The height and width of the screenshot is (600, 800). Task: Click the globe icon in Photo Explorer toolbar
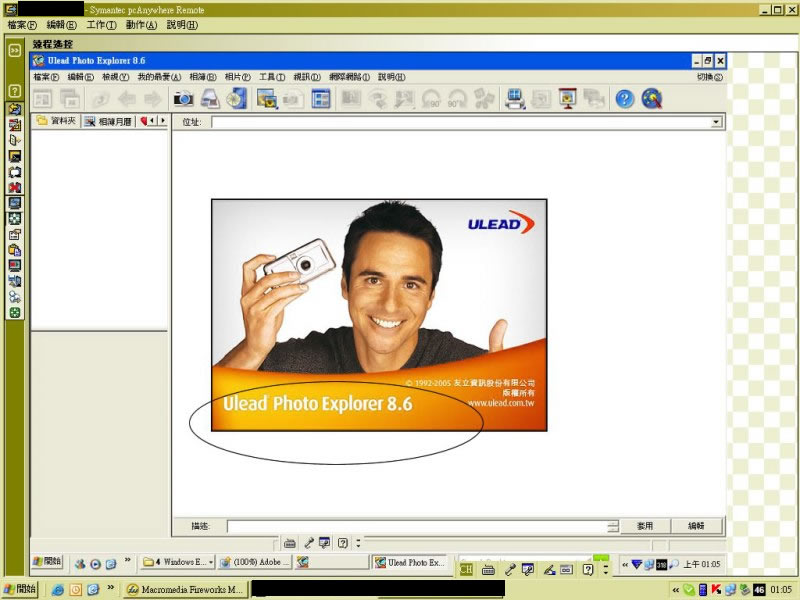click(x=652, y=98)
